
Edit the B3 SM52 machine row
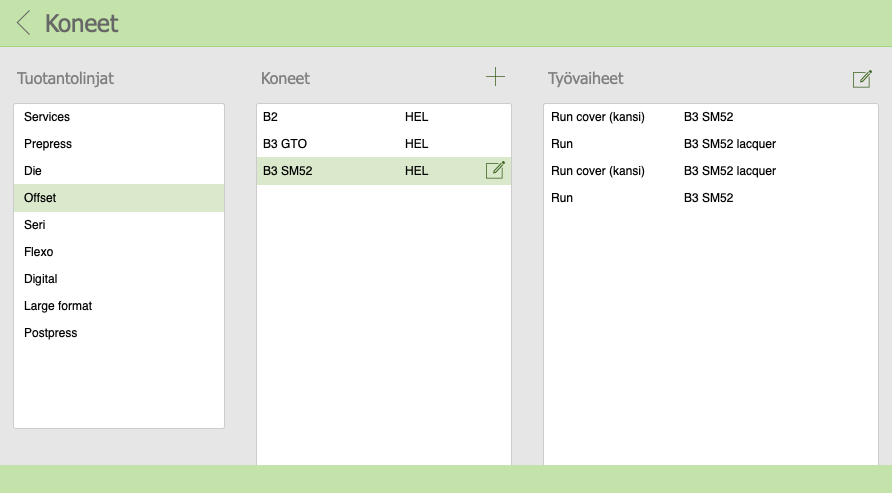tap(495, 171)
